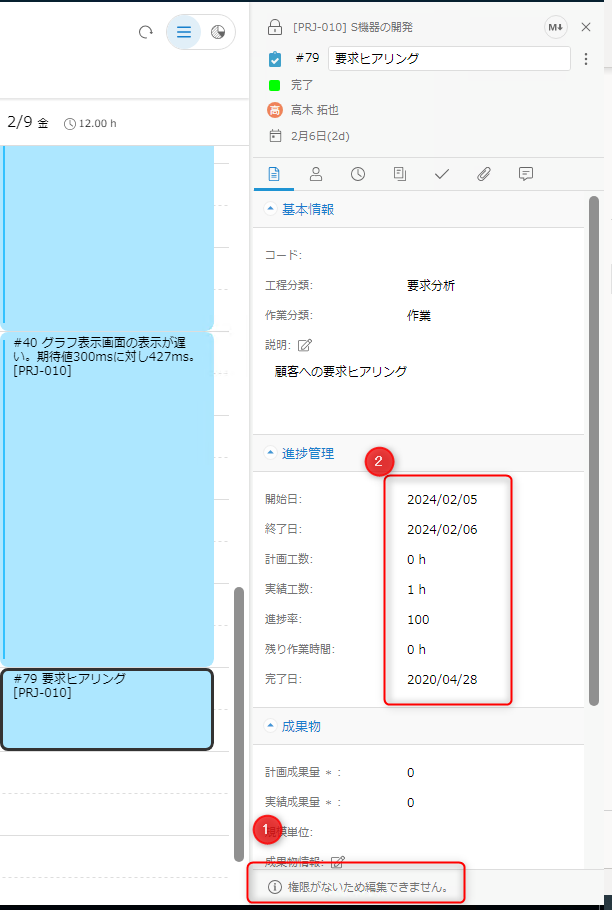
Task: Open the three-dot more options menu
Action: [x=586, y=59]
